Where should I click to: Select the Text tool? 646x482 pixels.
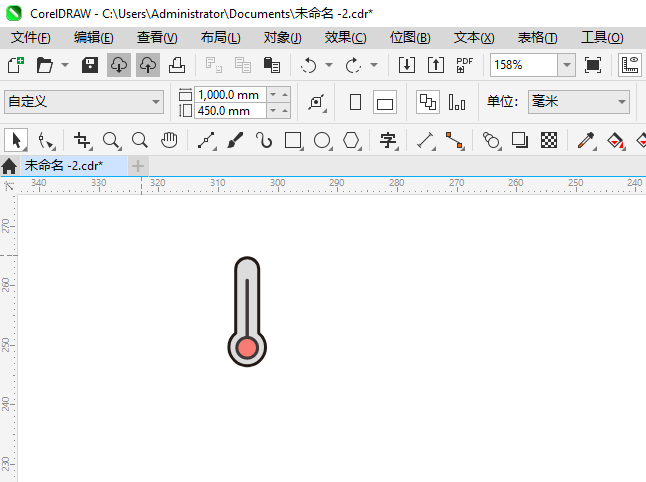[x=389, y=140]
